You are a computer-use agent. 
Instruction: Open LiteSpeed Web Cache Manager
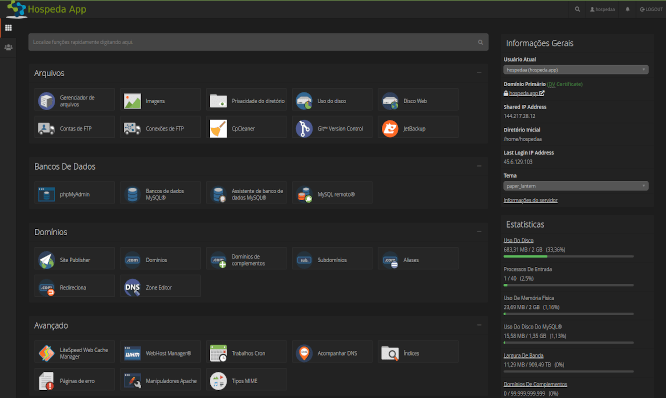(74, 353)
